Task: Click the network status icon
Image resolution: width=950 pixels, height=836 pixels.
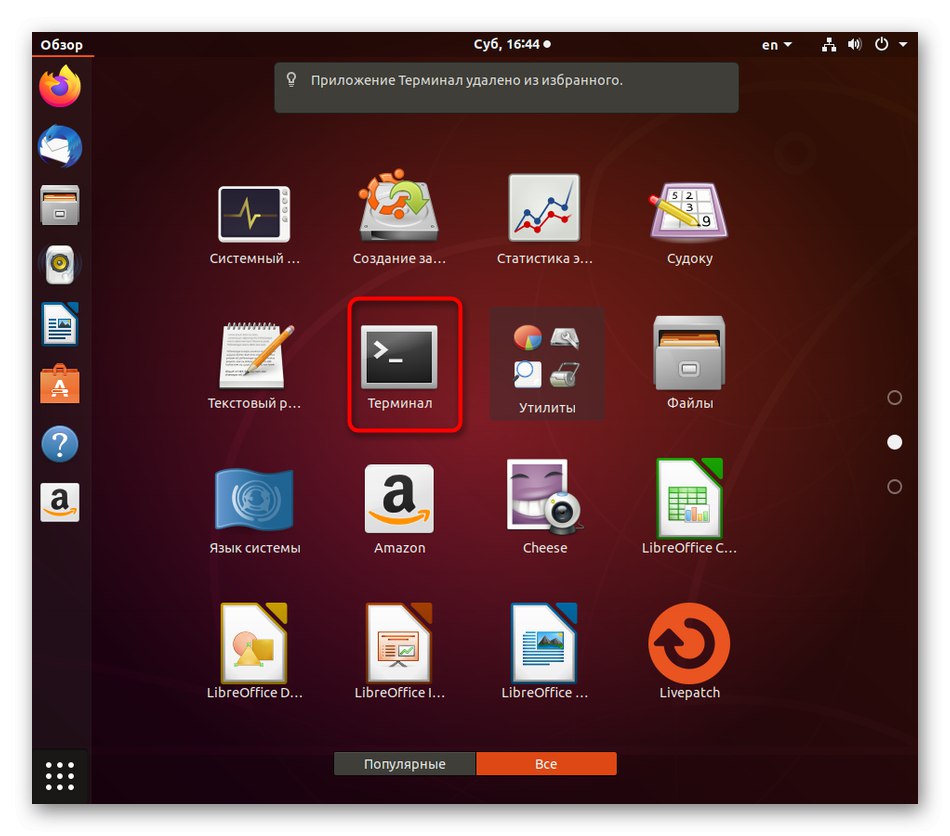Action: (x=829, y=44)
